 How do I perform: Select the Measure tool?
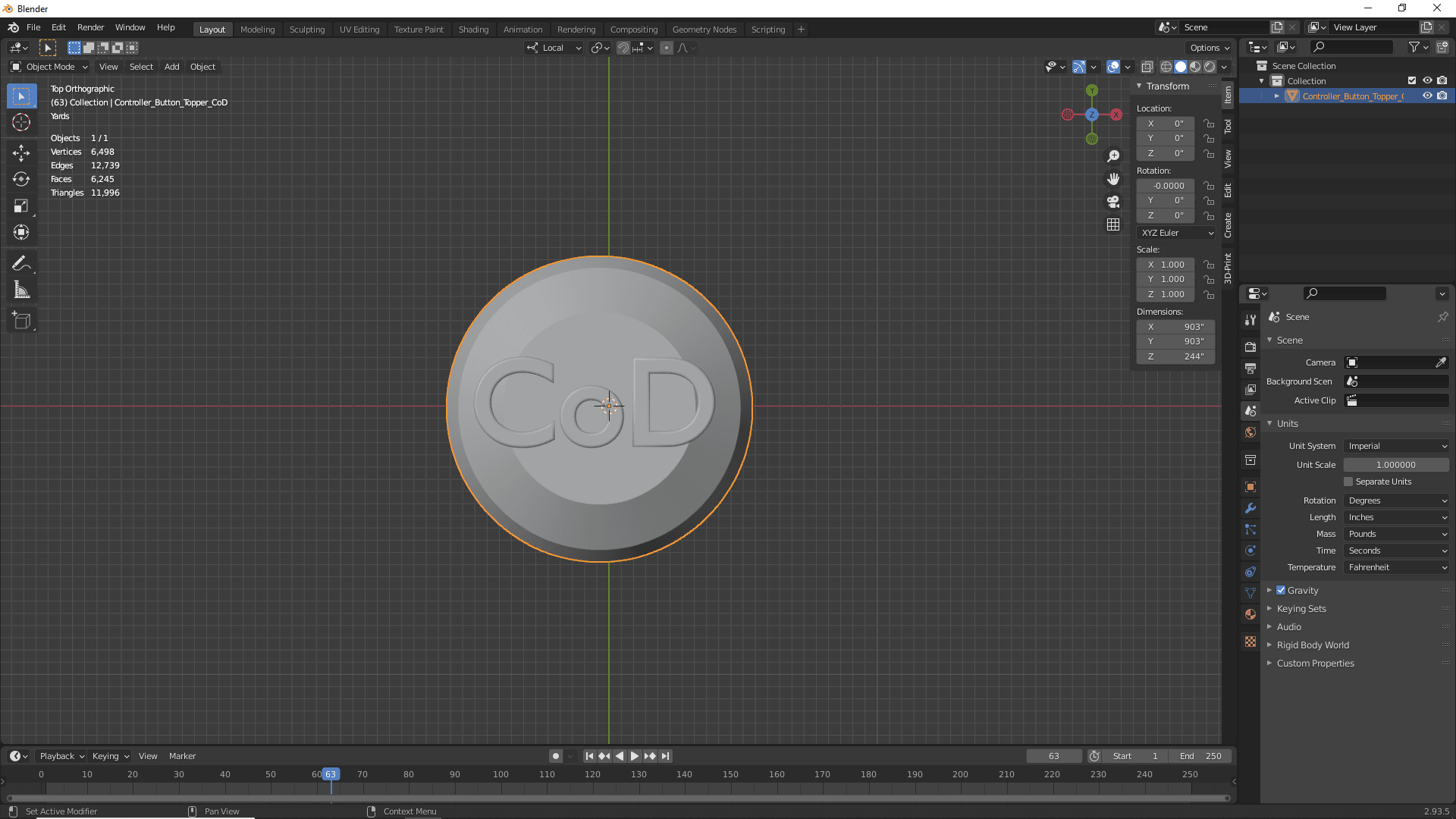coord(21,290)
